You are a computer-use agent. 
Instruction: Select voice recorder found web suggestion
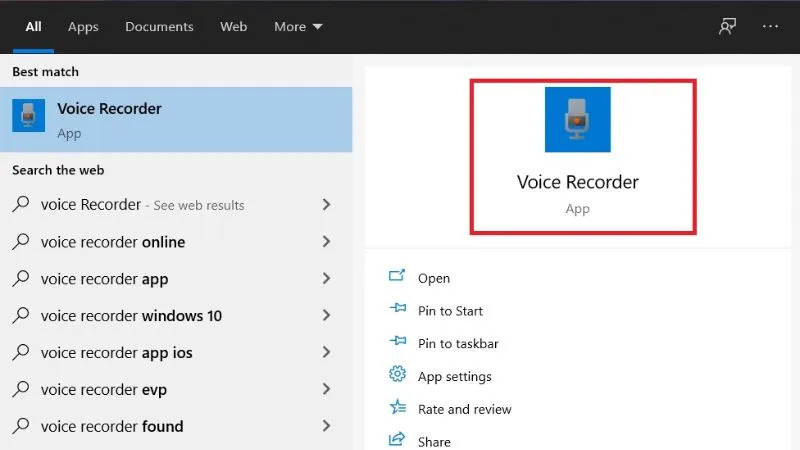point(112,427)
